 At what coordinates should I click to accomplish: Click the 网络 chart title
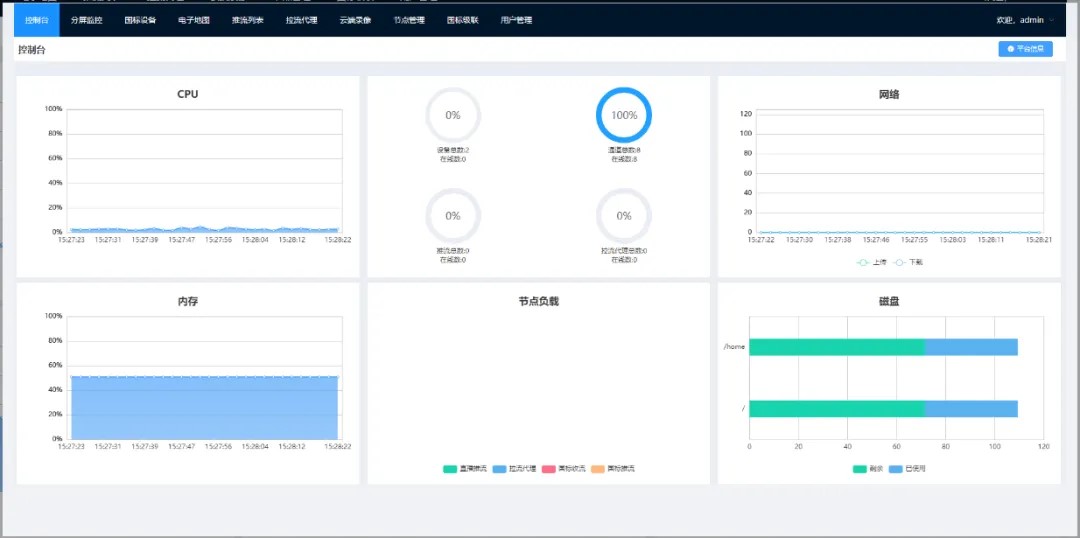pos(889,95)
